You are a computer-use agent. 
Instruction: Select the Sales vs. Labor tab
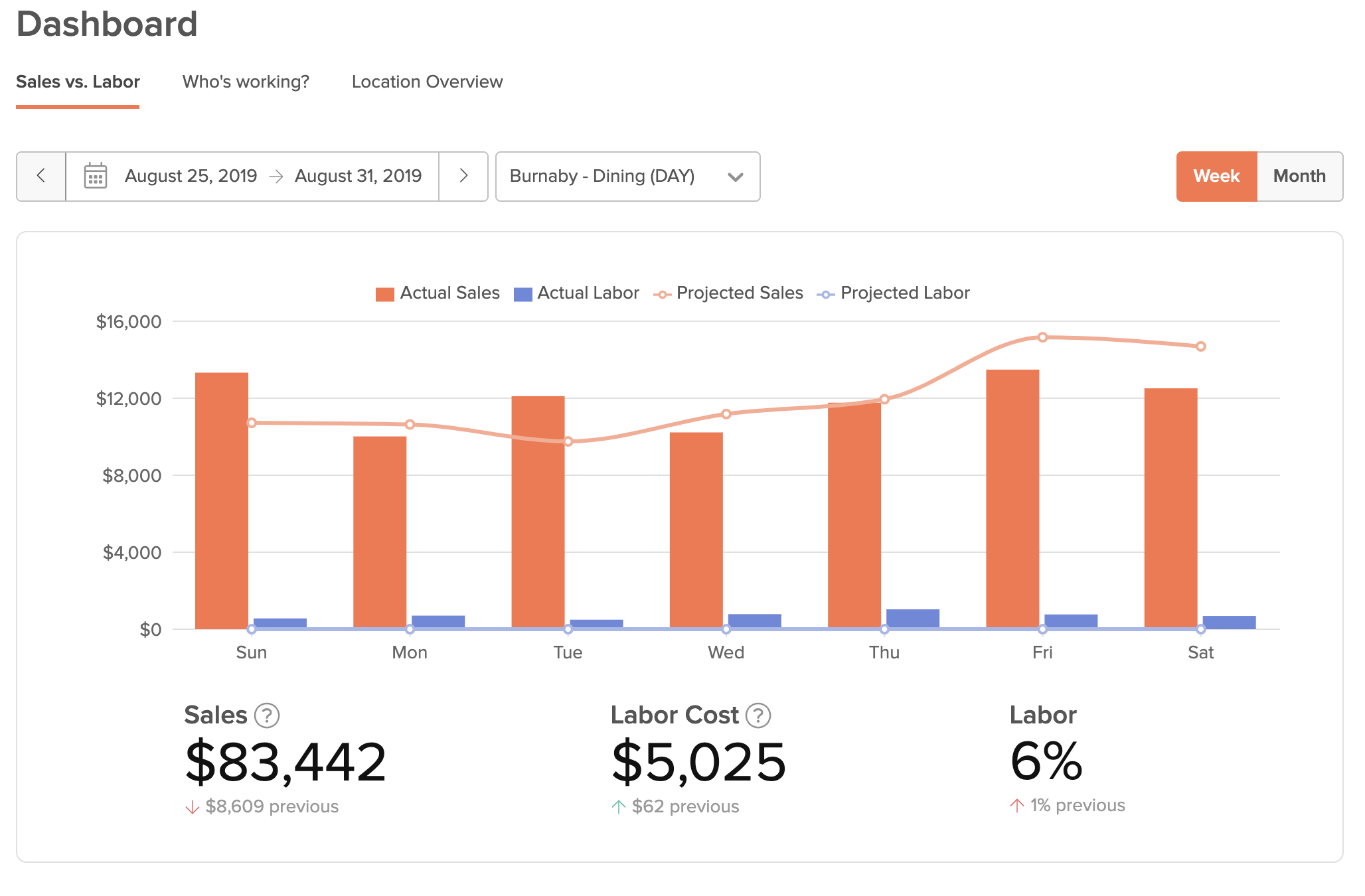tap(78, 82)
